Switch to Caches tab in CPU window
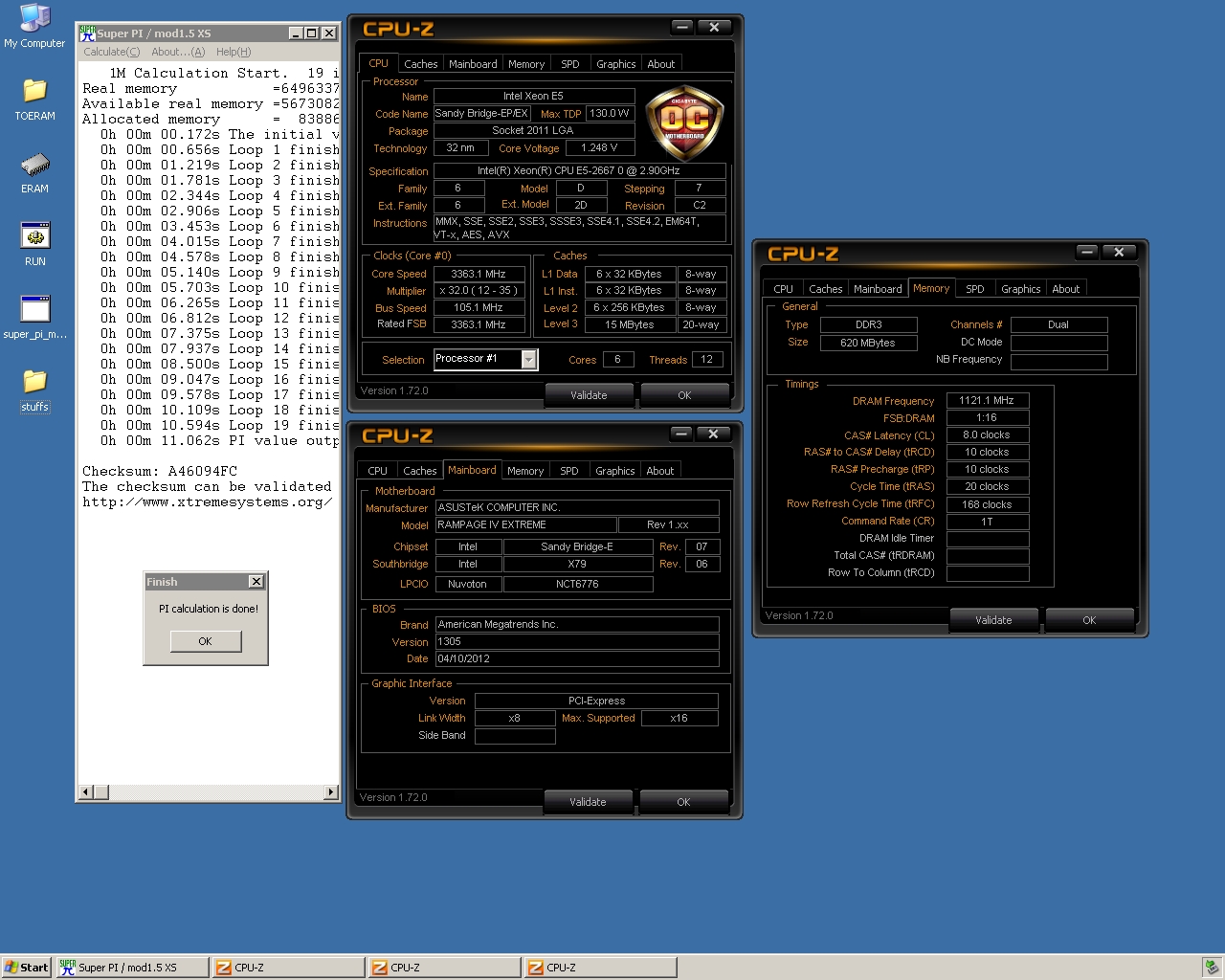This screenshot has width=1225, height=980. [x=421, y=64]
